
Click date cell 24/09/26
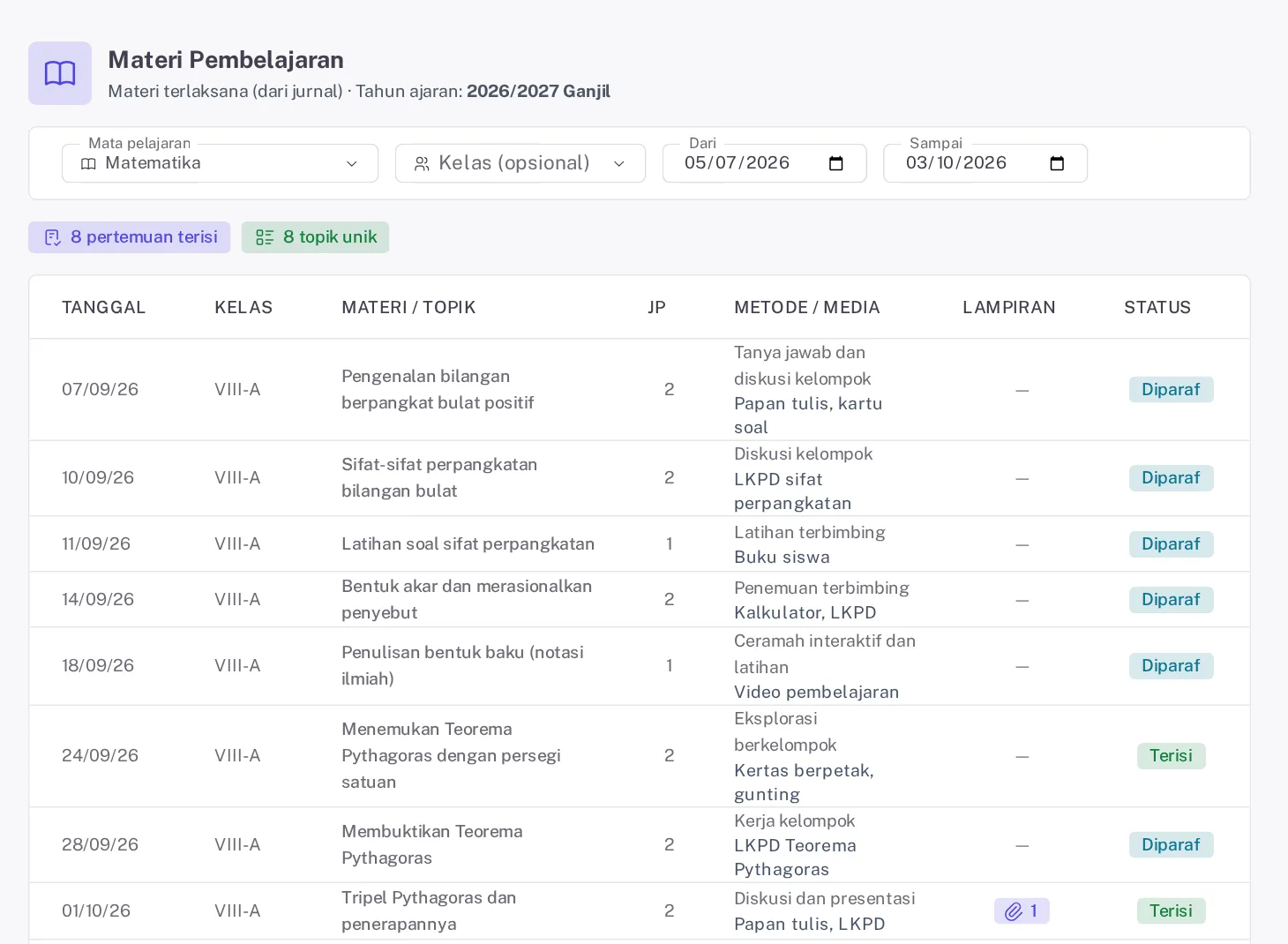[101, 756]
